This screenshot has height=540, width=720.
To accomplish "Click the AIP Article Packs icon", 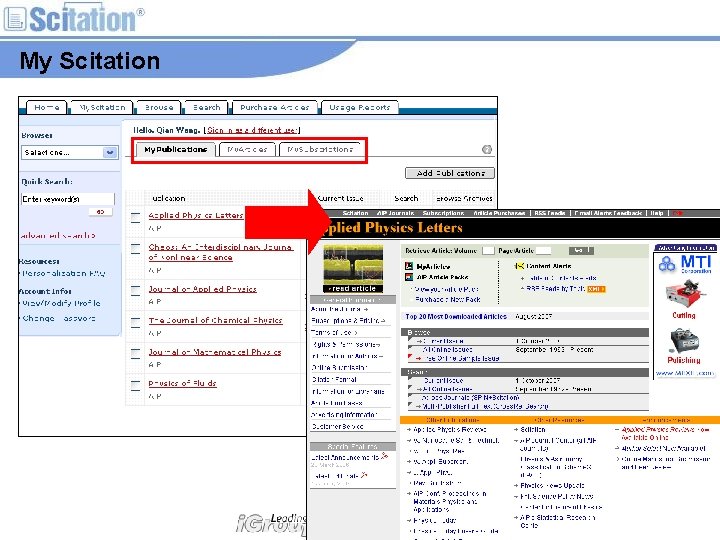I will (409, 277).
